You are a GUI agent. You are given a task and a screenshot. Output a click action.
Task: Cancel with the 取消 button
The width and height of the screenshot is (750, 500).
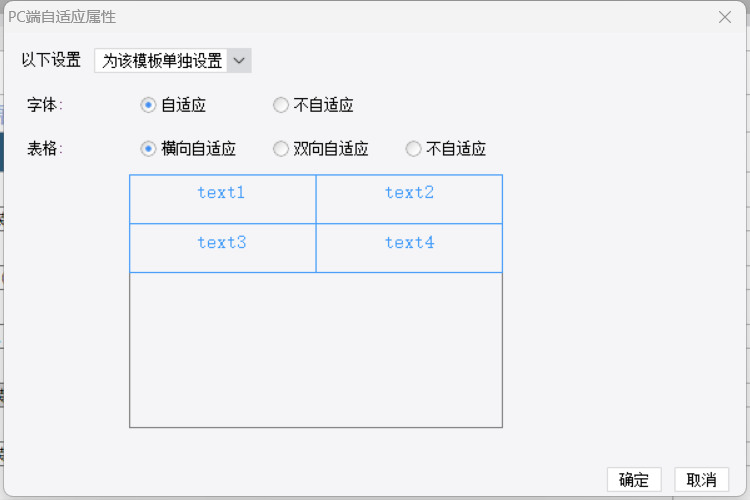[x=701, y=479]
